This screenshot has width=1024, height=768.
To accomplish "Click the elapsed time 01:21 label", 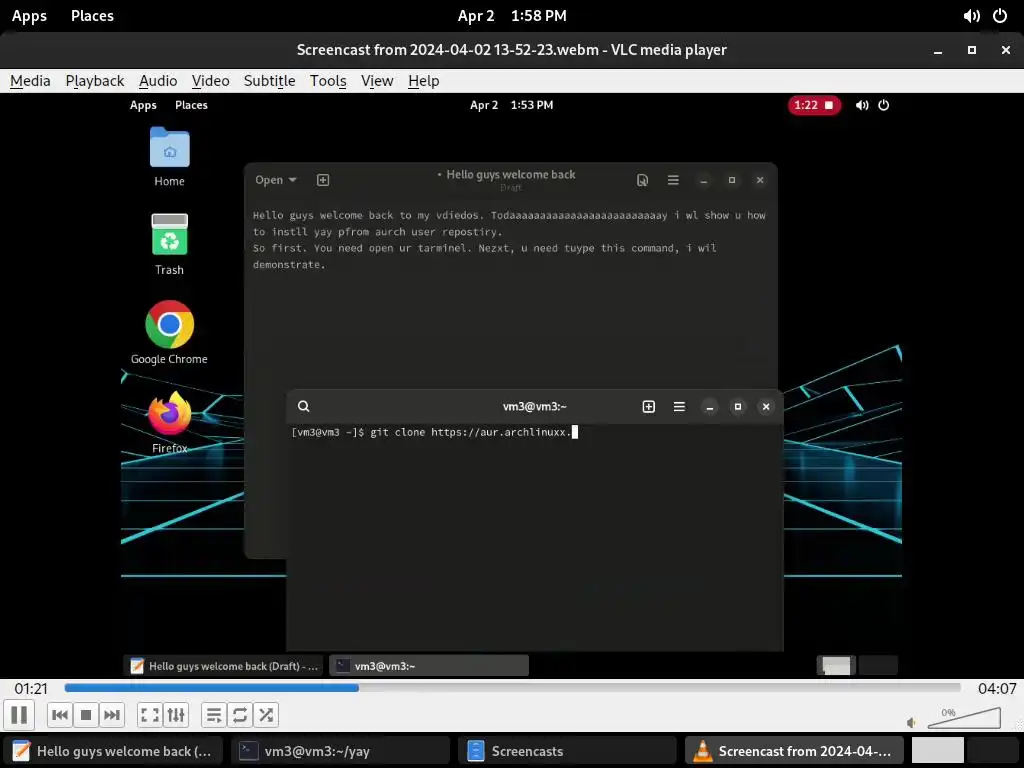I will pos(31,688).
